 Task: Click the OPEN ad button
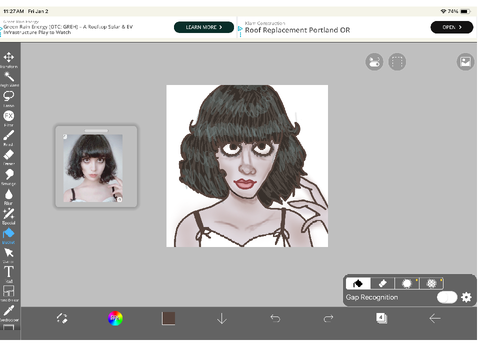click(452, 27)
